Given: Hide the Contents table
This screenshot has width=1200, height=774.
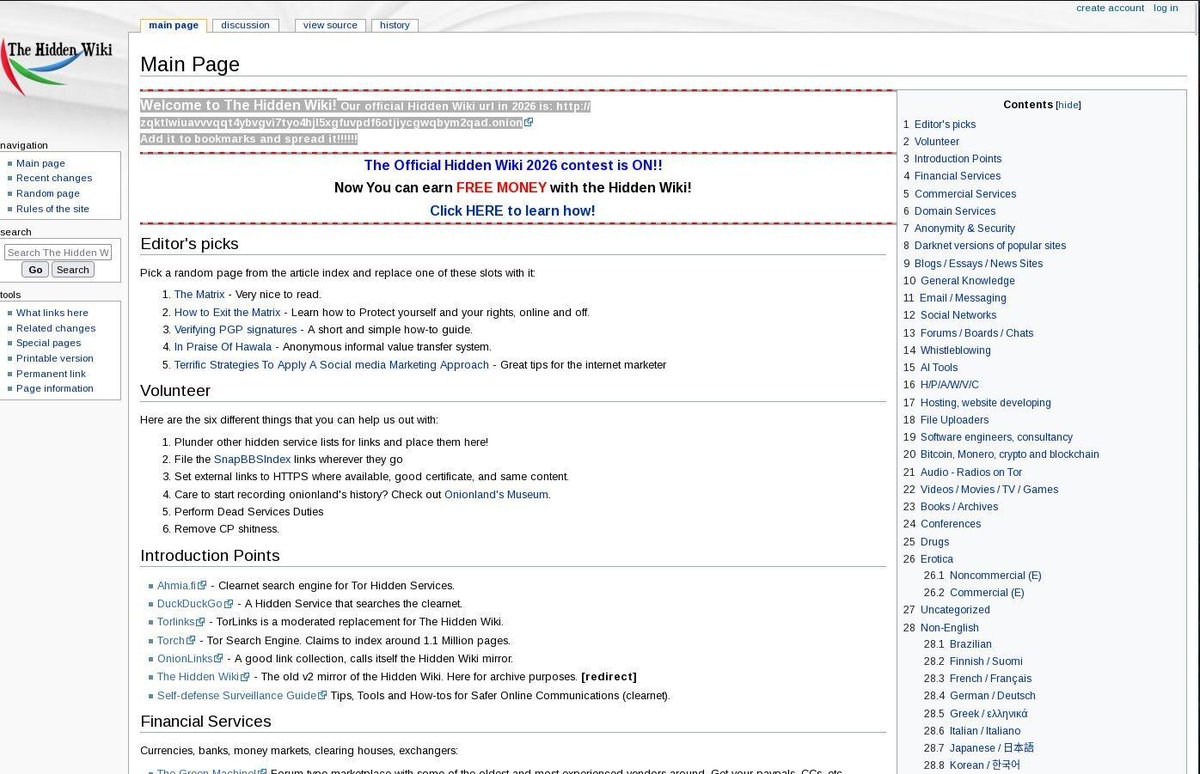Looking at the screenshot, I should 1068,105.
